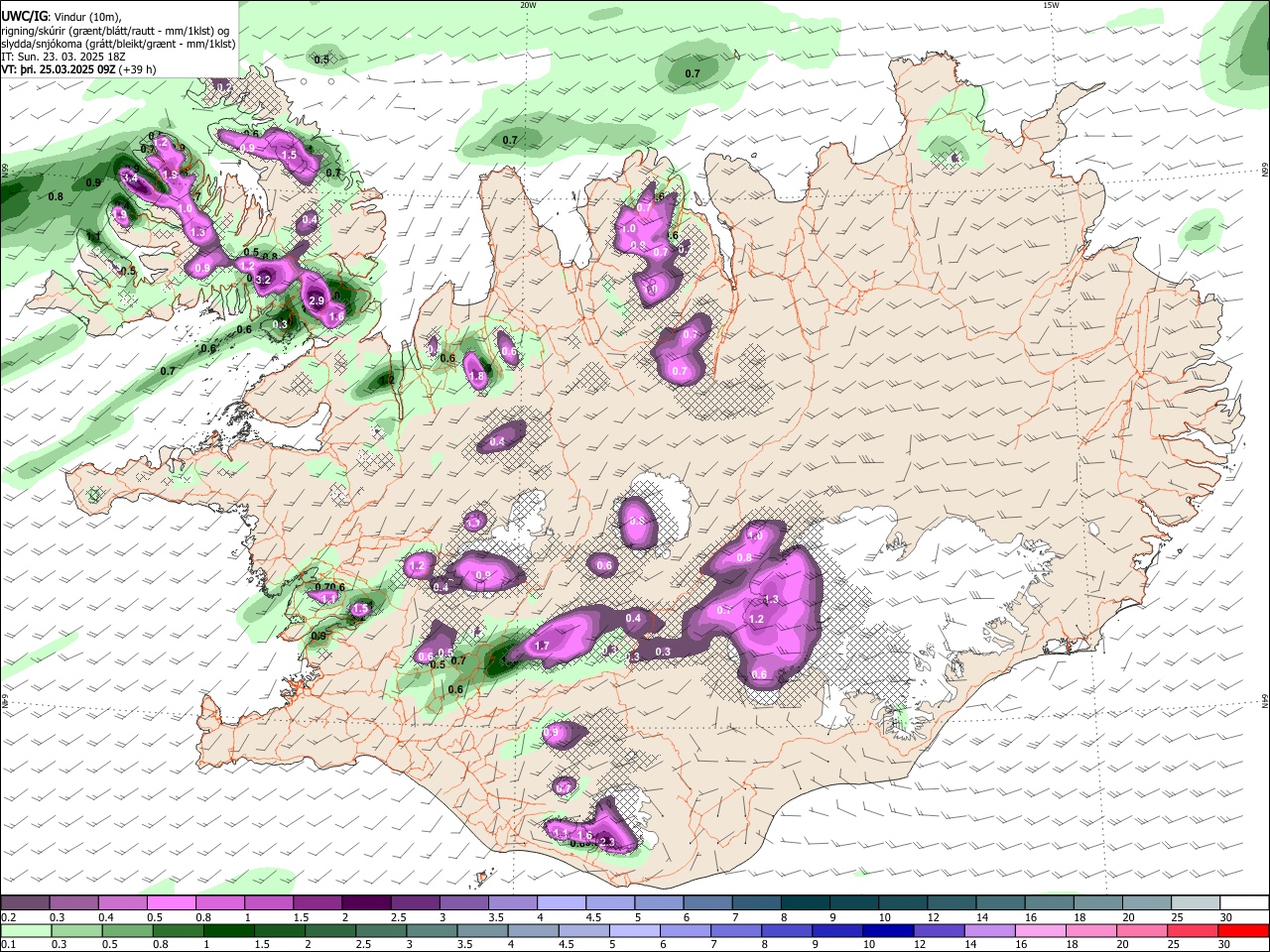Click the 'VT: þri. 25.03.2025 09Z (+39 h)' line
This screenshot has height=952, width=1270.
78,69
